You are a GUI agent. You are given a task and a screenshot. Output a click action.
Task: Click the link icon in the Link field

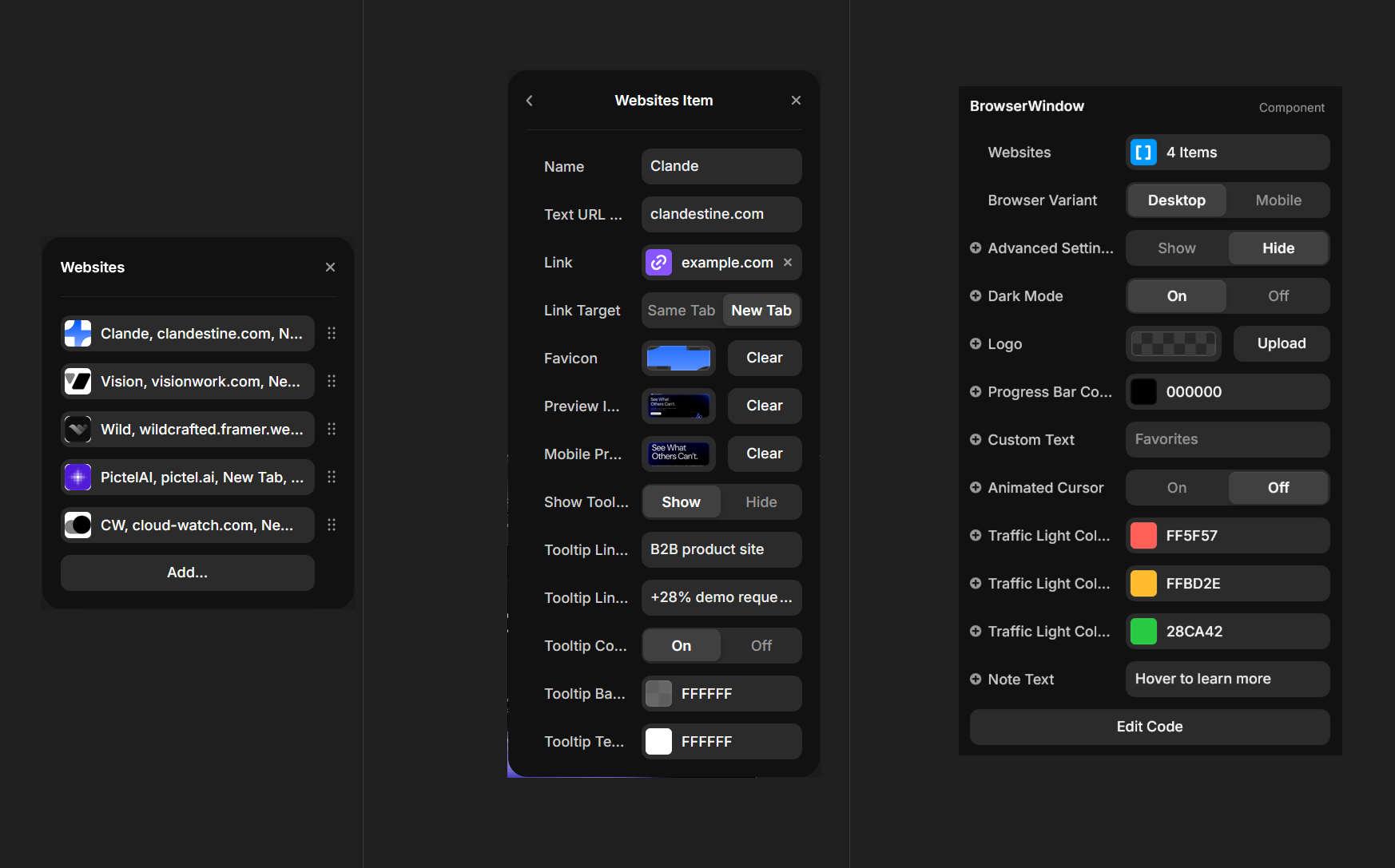658,262
